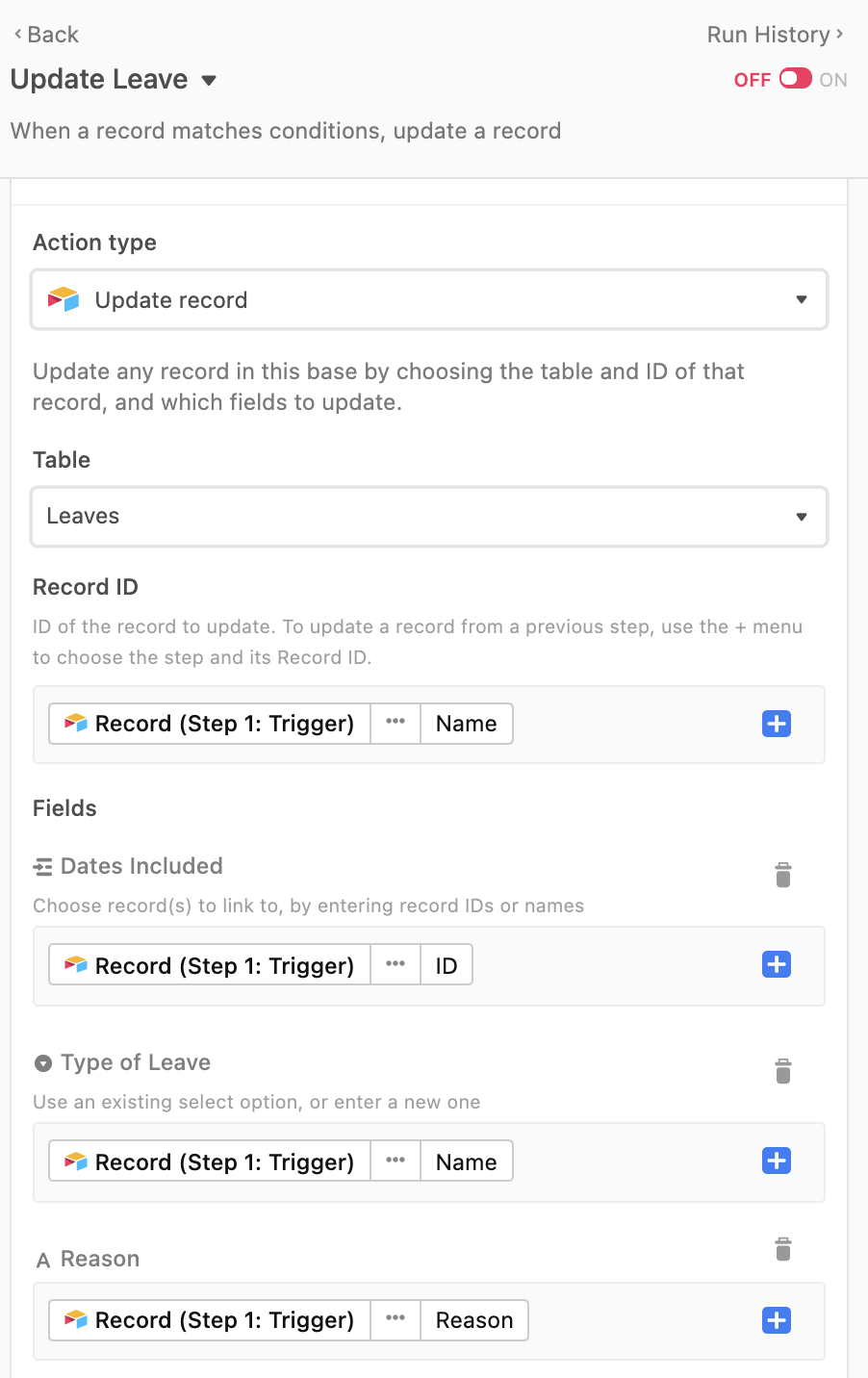The width and height of the screenshot is (868, 1378).
Task: Expand the Update Leave name menu arrow
Action: [x=209, y=81]
